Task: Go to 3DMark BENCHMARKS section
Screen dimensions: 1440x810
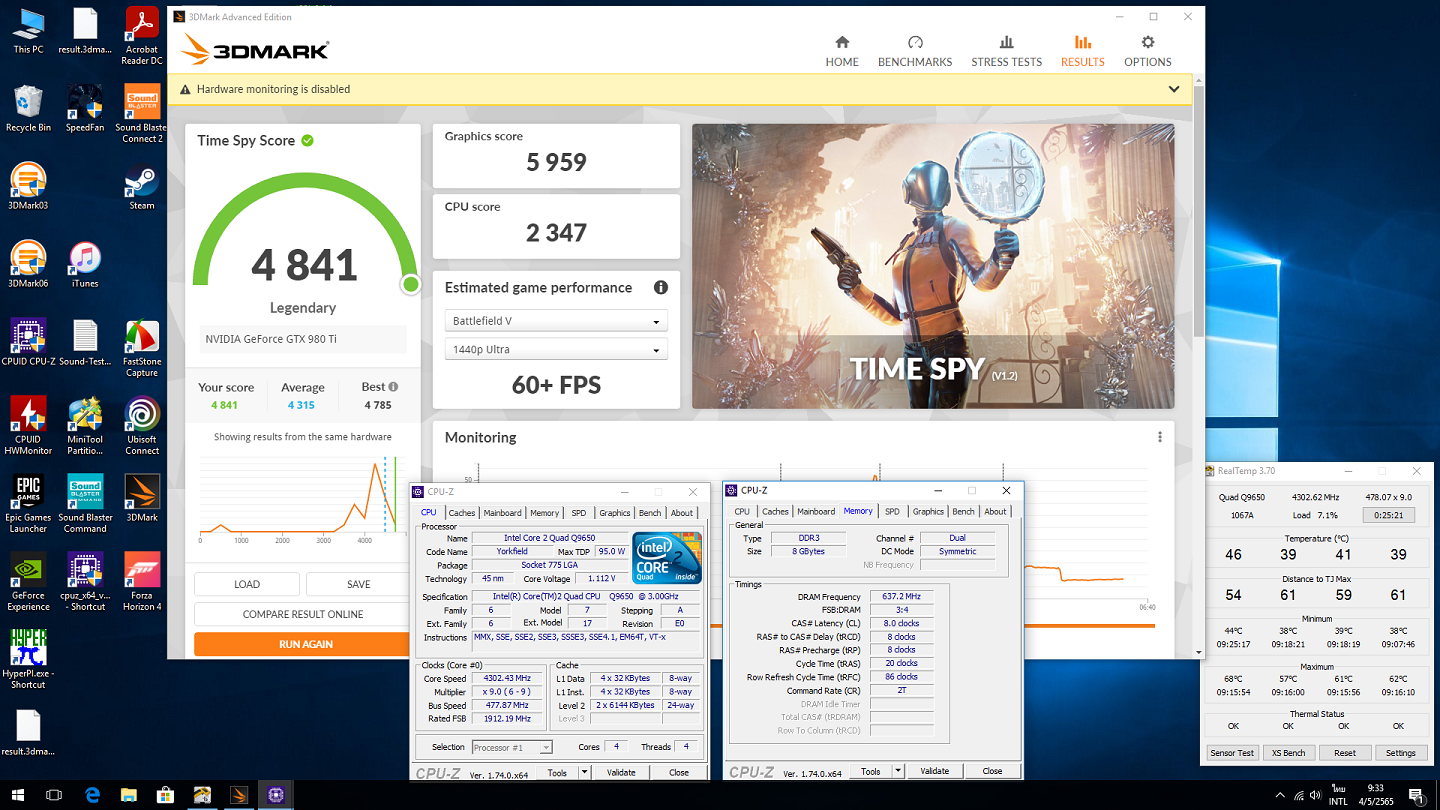Action: [x=915, y=51]
